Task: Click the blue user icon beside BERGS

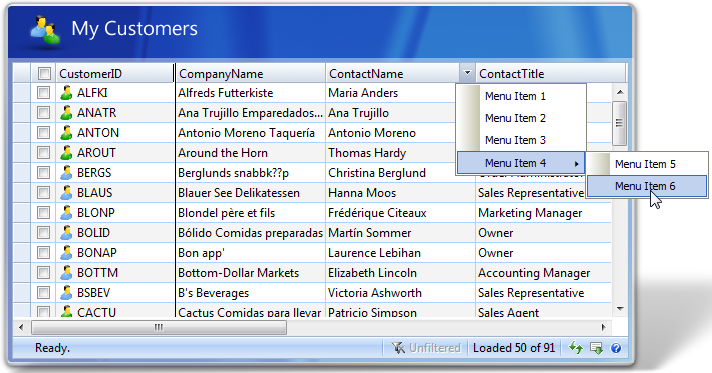Action: [66, 173]
